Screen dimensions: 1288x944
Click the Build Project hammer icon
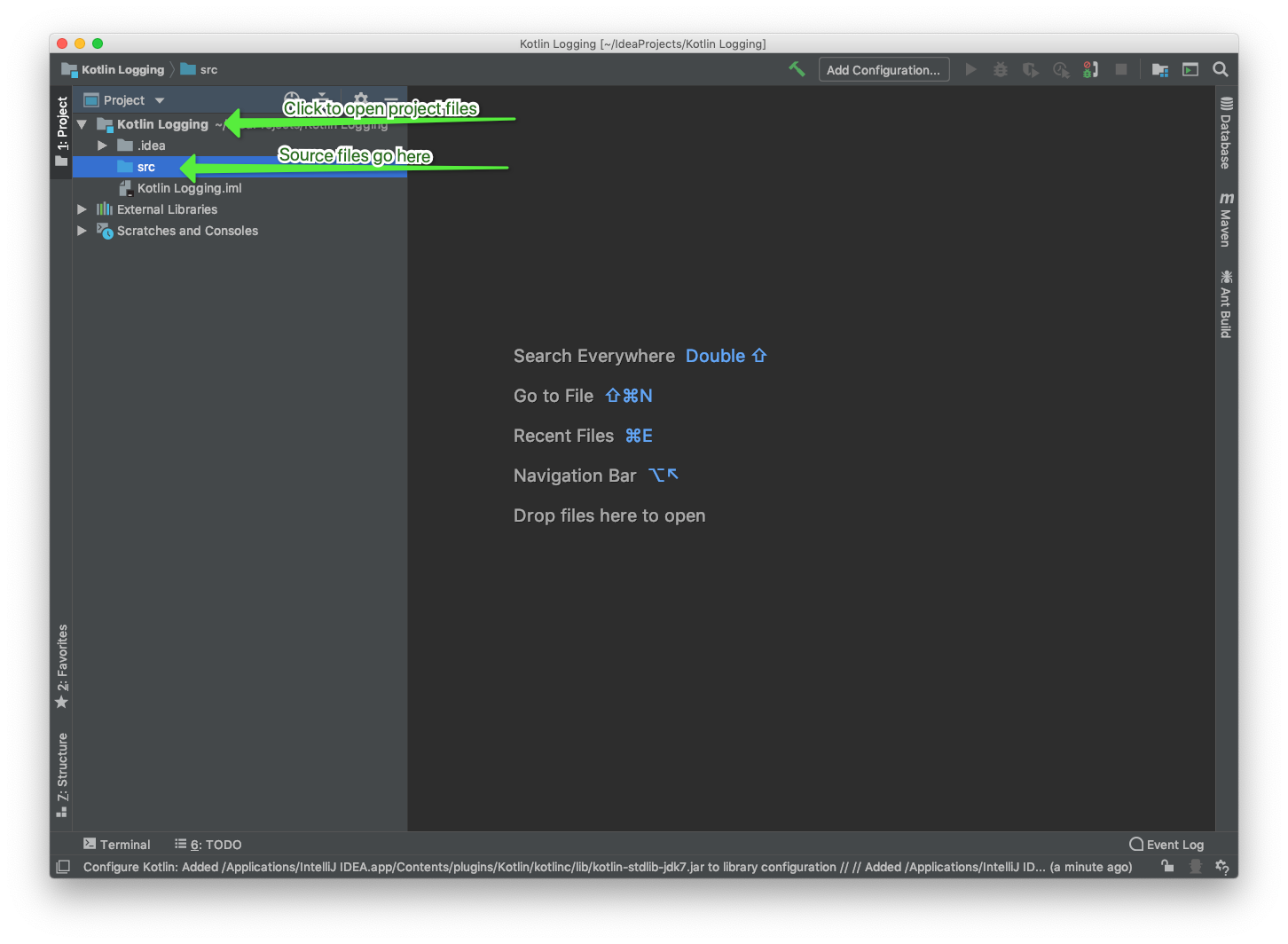coord(797,69)
